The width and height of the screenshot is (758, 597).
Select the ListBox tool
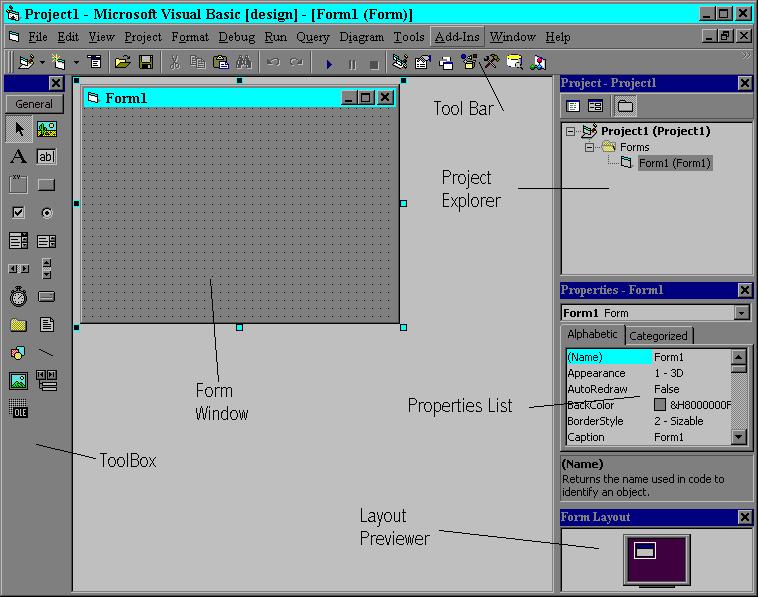pos(47,241)
